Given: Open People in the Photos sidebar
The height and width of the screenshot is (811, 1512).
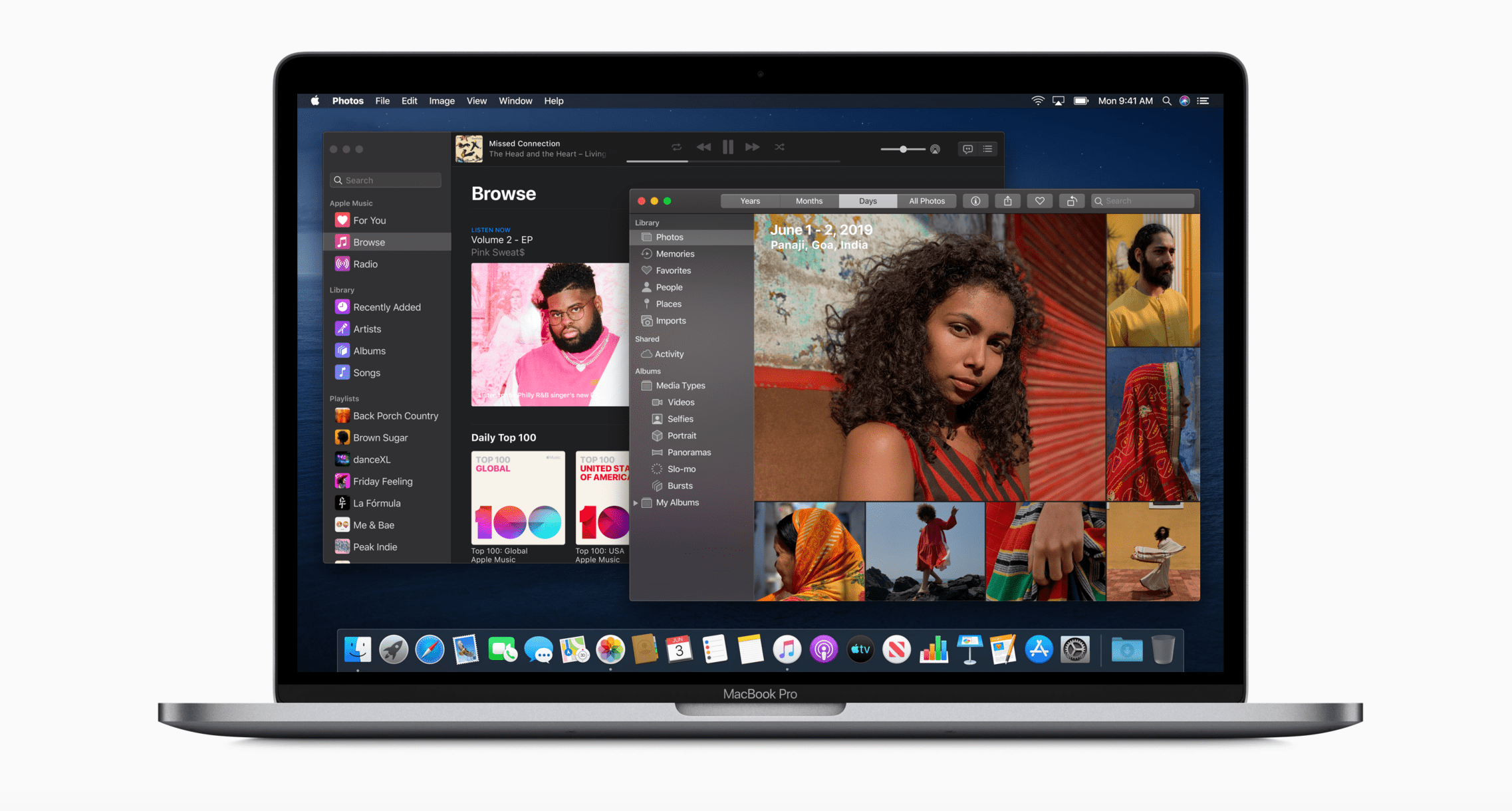Looking at the screenshot, I should (x=668, y=287).
